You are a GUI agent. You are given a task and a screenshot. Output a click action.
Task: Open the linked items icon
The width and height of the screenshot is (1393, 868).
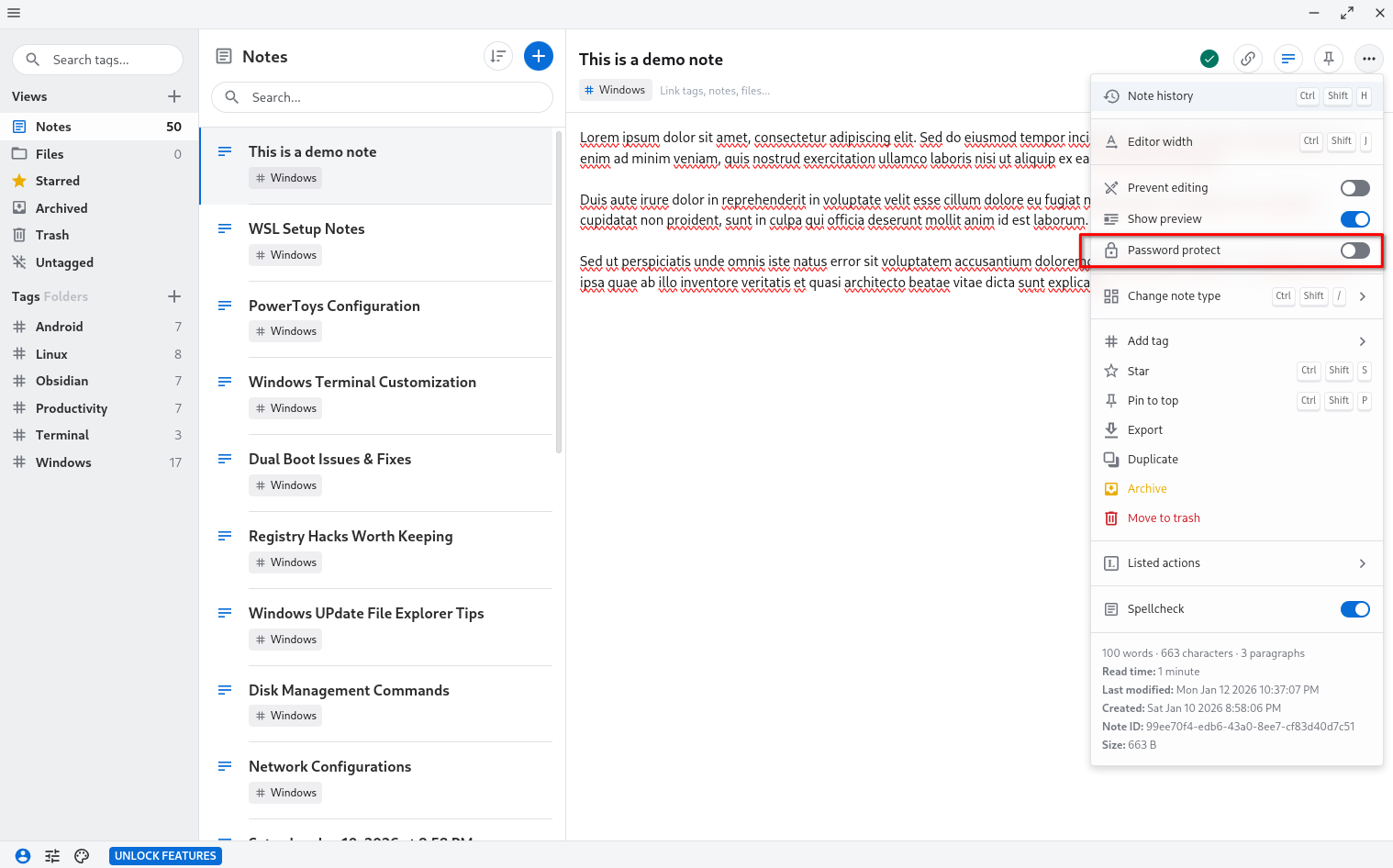click(x=1248, y=59)
